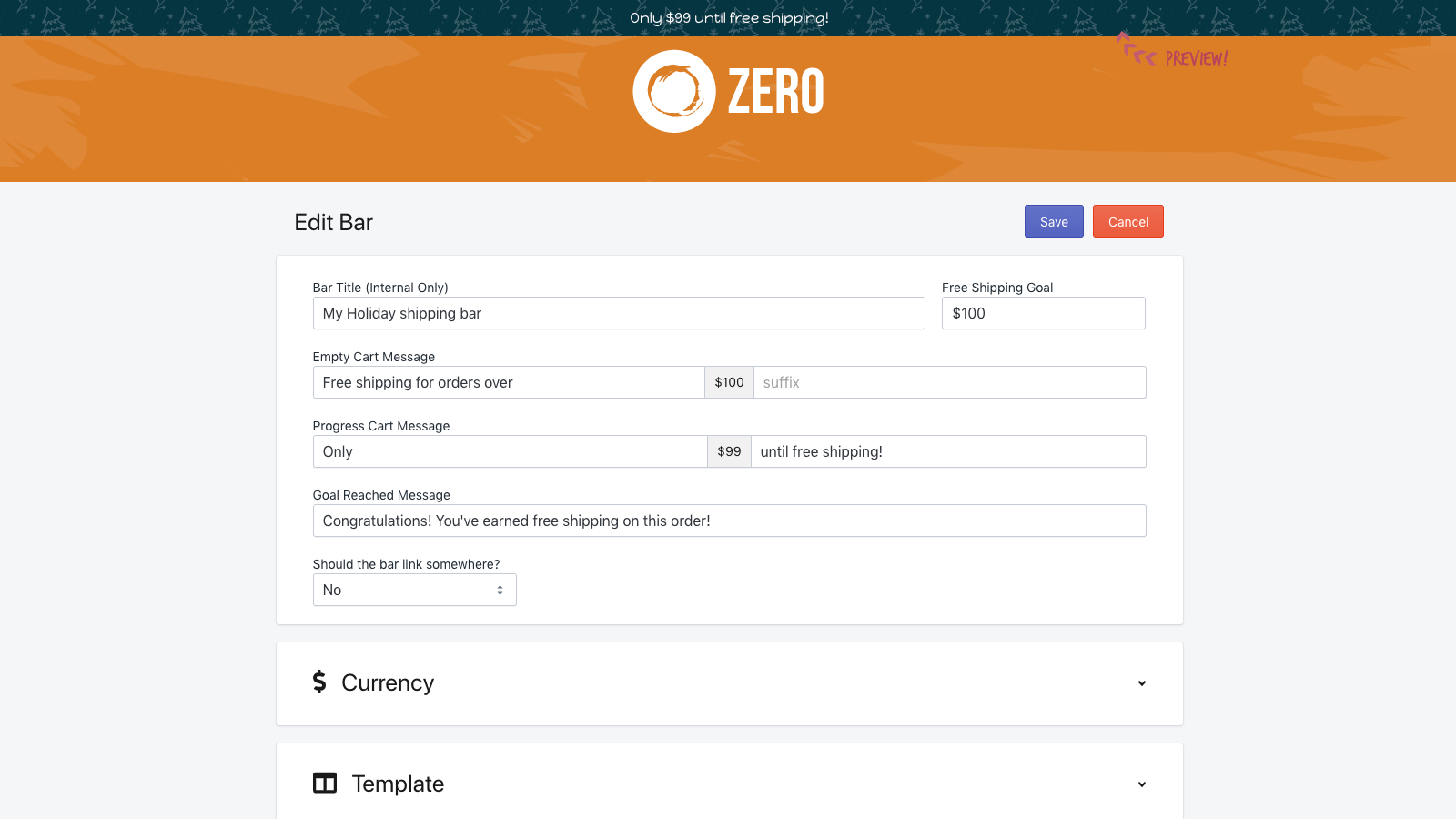Save the bar settings
This screenshot has height=819, width=1456.
click(1054, 221)
